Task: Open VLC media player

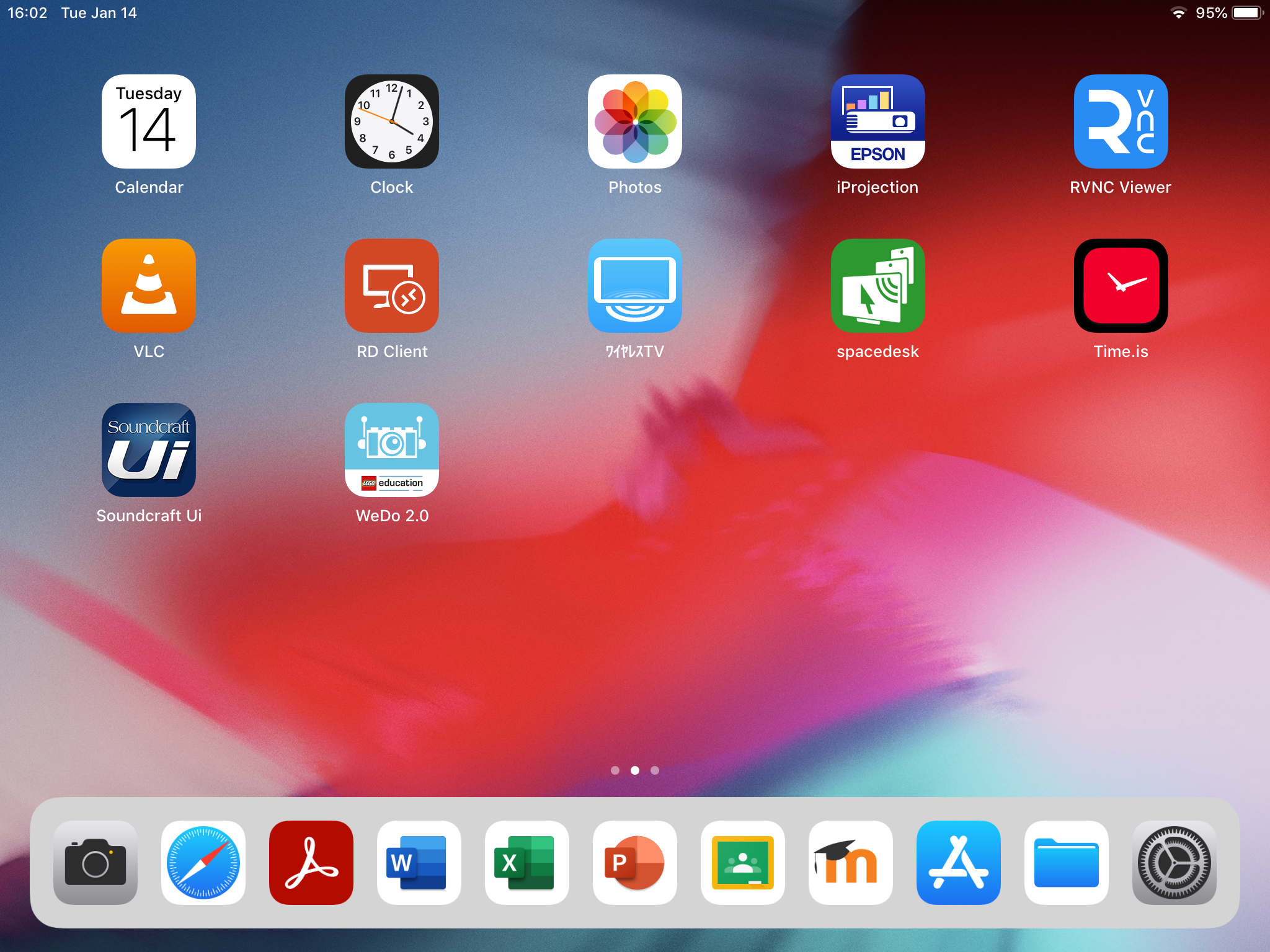Action: click(x=149, y=286)
